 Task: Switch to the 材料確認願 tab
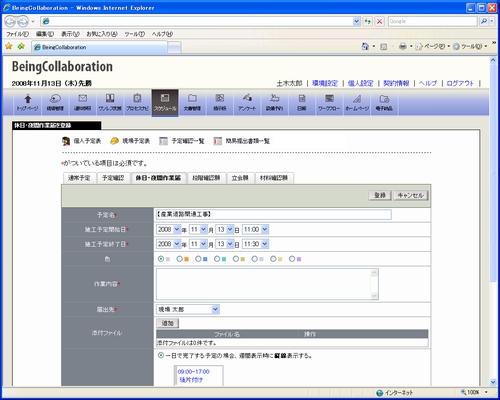(274, 178)
